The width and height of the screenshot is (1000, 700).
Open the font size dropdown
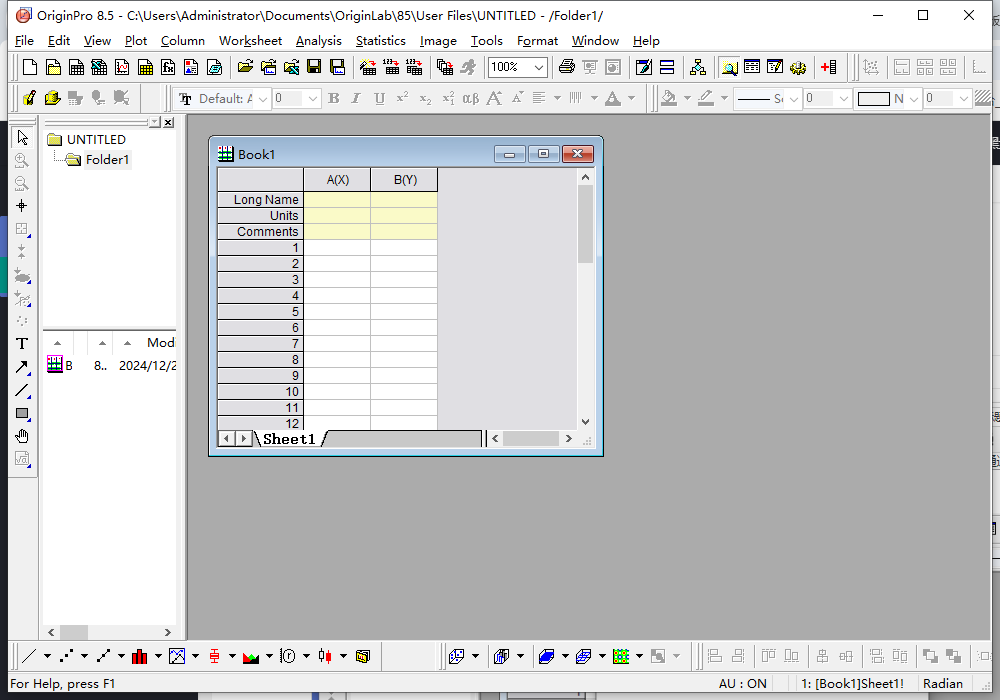click(x=312, y=99)
